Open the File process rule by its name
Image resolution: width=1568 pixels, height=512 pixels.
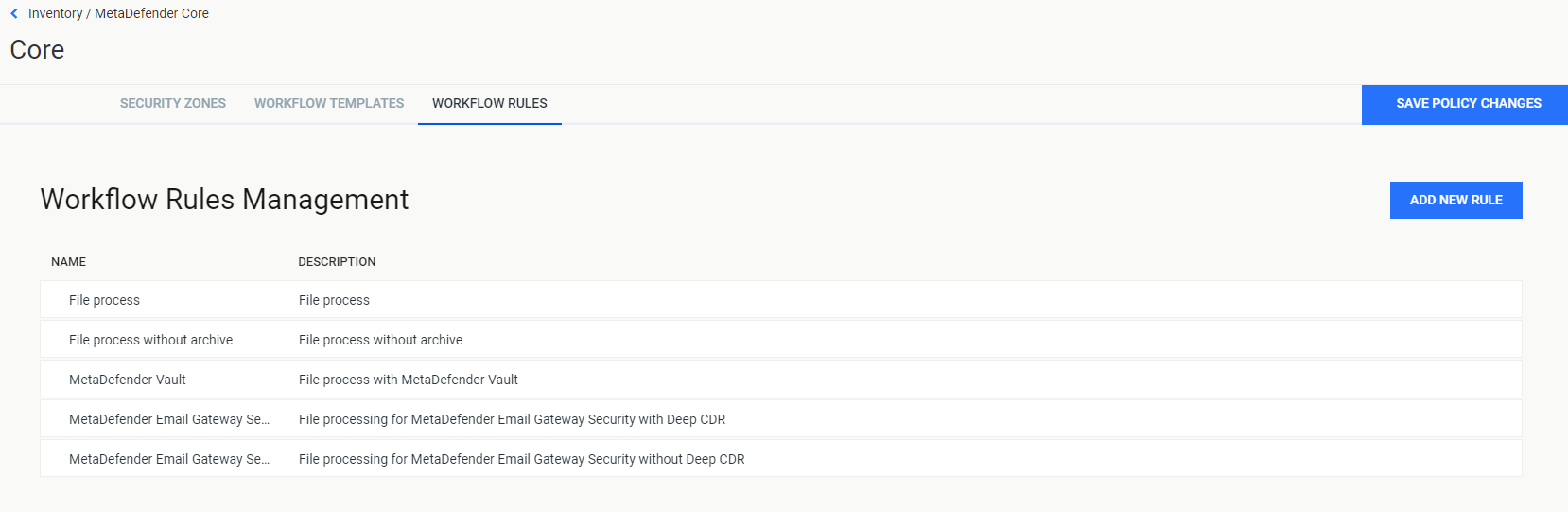104,300
